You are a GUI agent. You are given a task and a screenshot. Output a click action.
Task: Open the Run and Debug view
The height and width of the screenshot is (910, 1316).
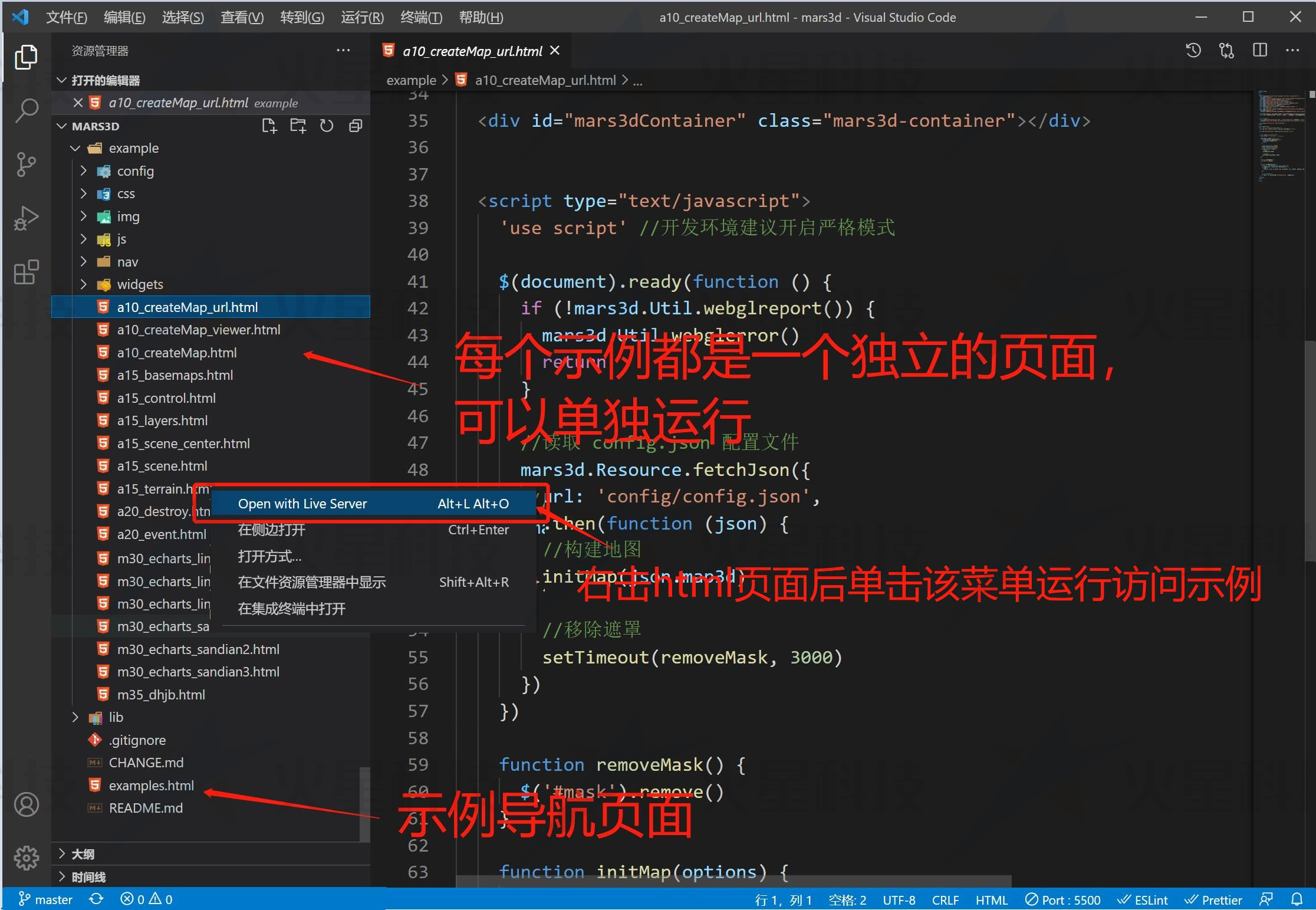26,218
